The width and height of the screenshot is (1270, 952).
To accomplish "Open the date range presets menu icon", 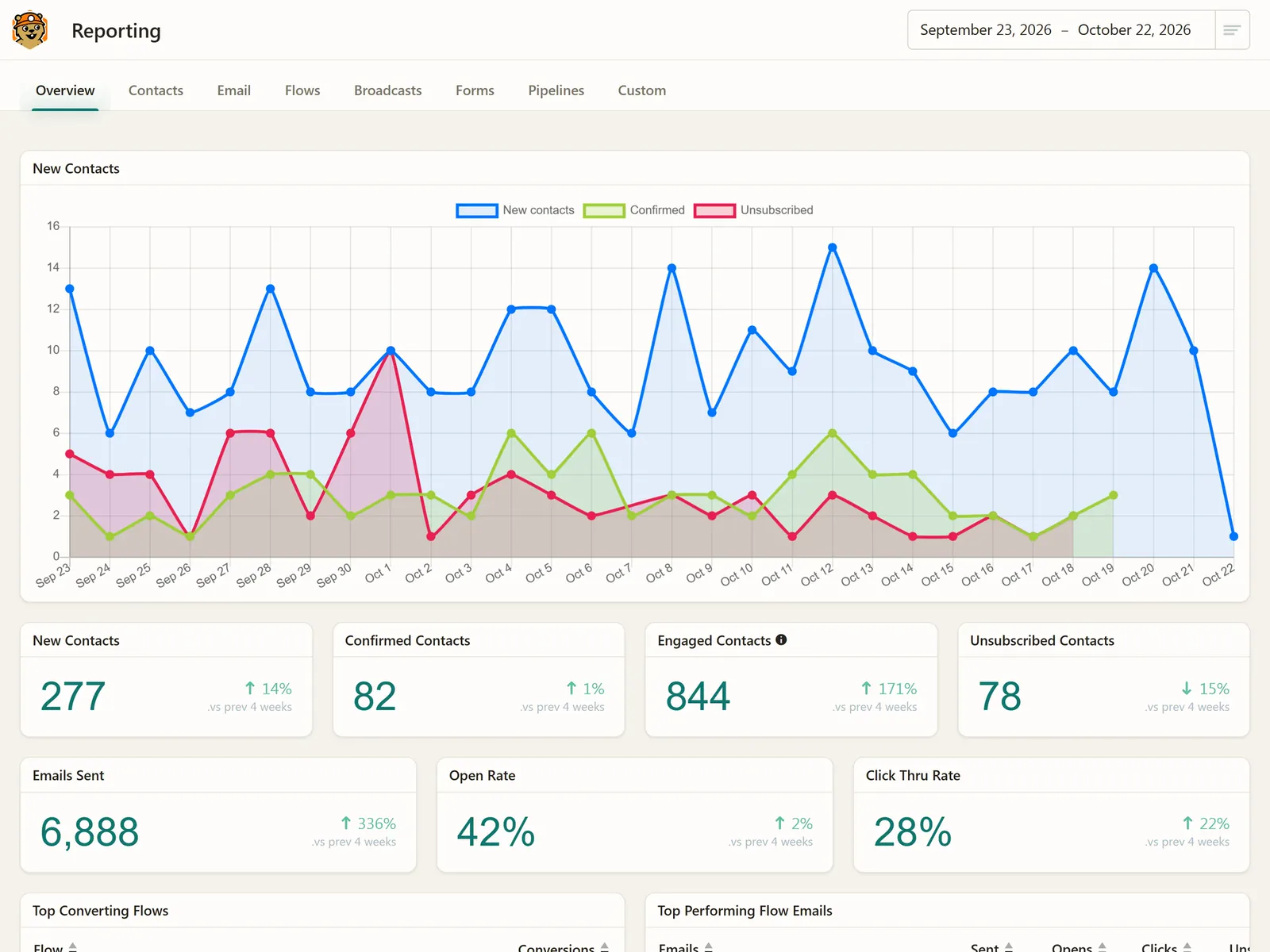I will point(1232,30).
